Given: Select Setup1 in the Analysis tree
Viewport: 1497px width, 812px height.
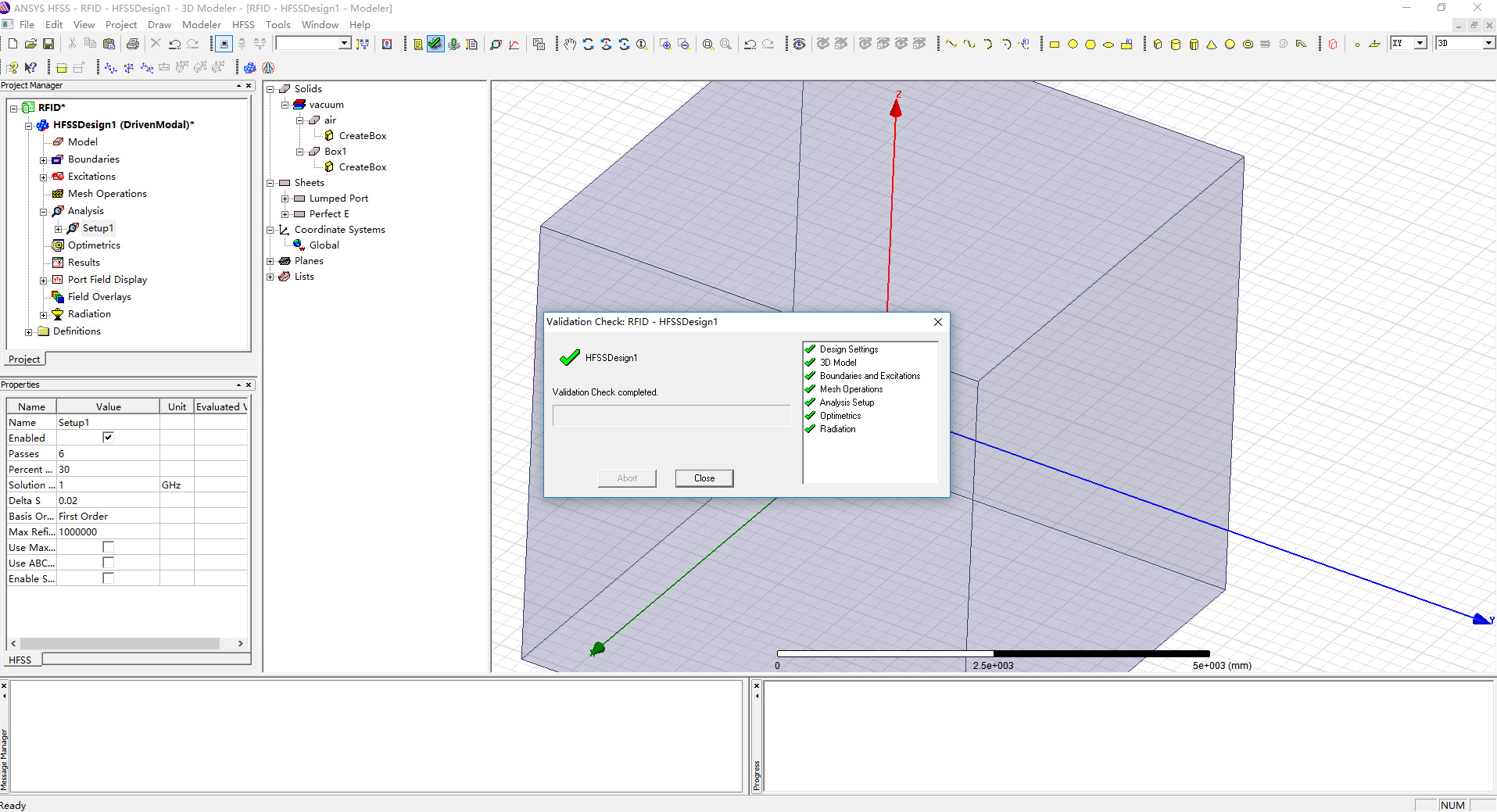Looking at the screenshot, I should click(98, 228).
